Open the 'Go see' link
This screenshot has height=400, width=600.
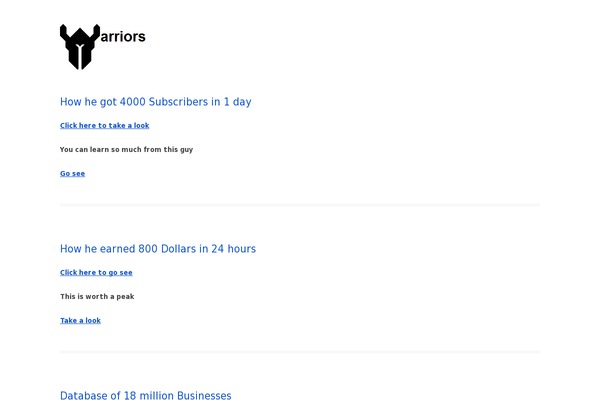coord(72,173)
